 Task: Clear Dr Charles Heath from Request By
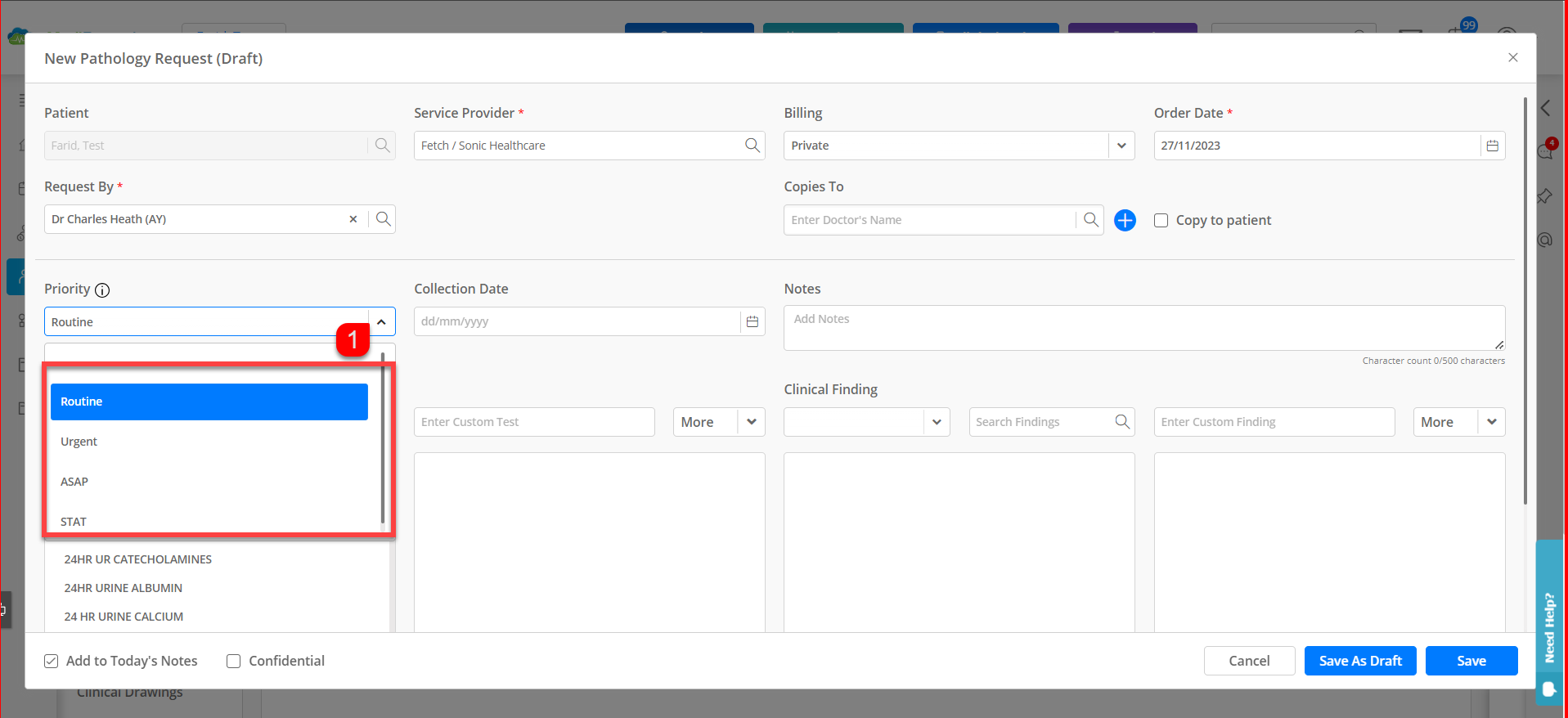(353, 219)
